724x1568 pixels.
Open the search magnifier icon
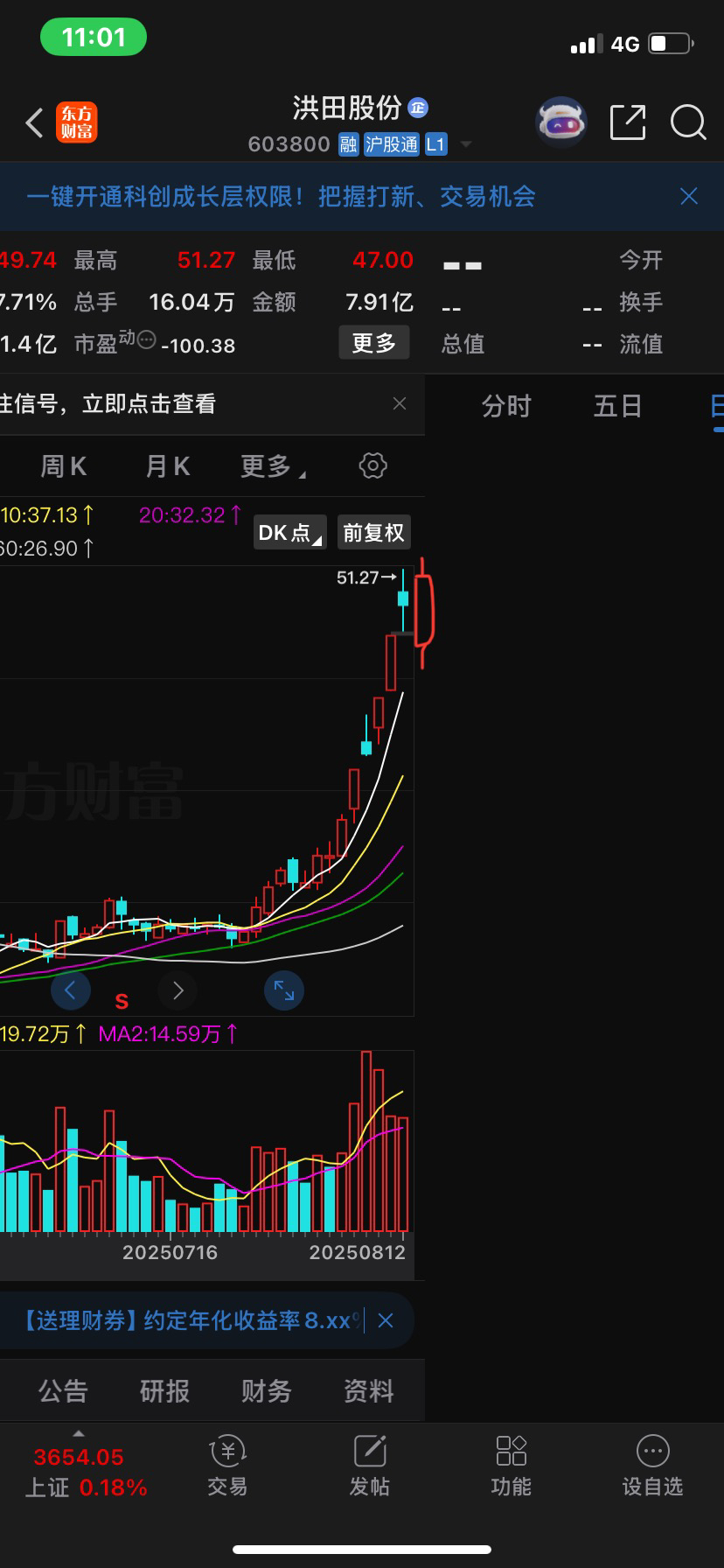(x=688, y=122)
